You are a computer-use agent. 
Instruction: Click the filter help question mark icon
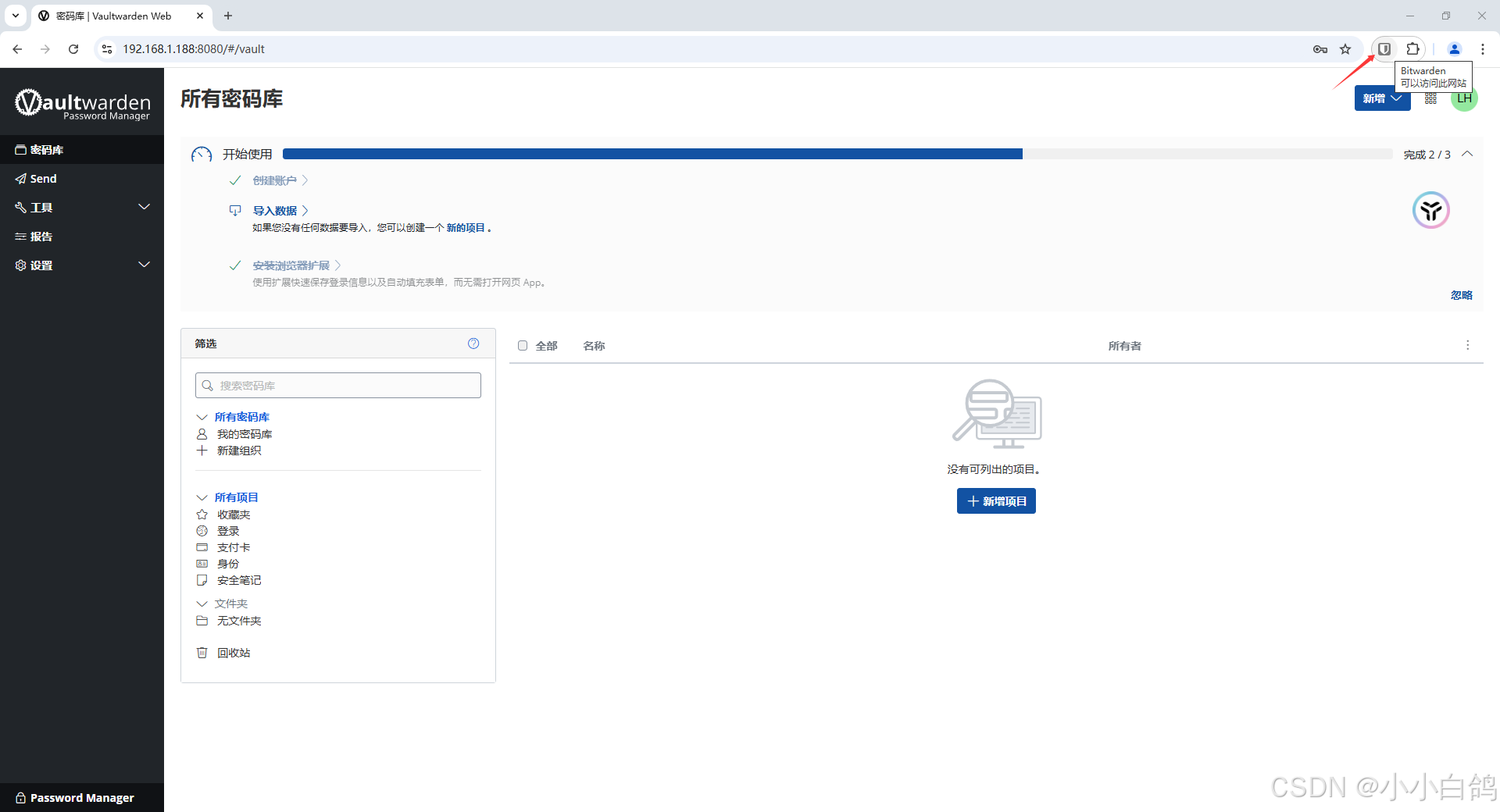[x=473, y=344]
